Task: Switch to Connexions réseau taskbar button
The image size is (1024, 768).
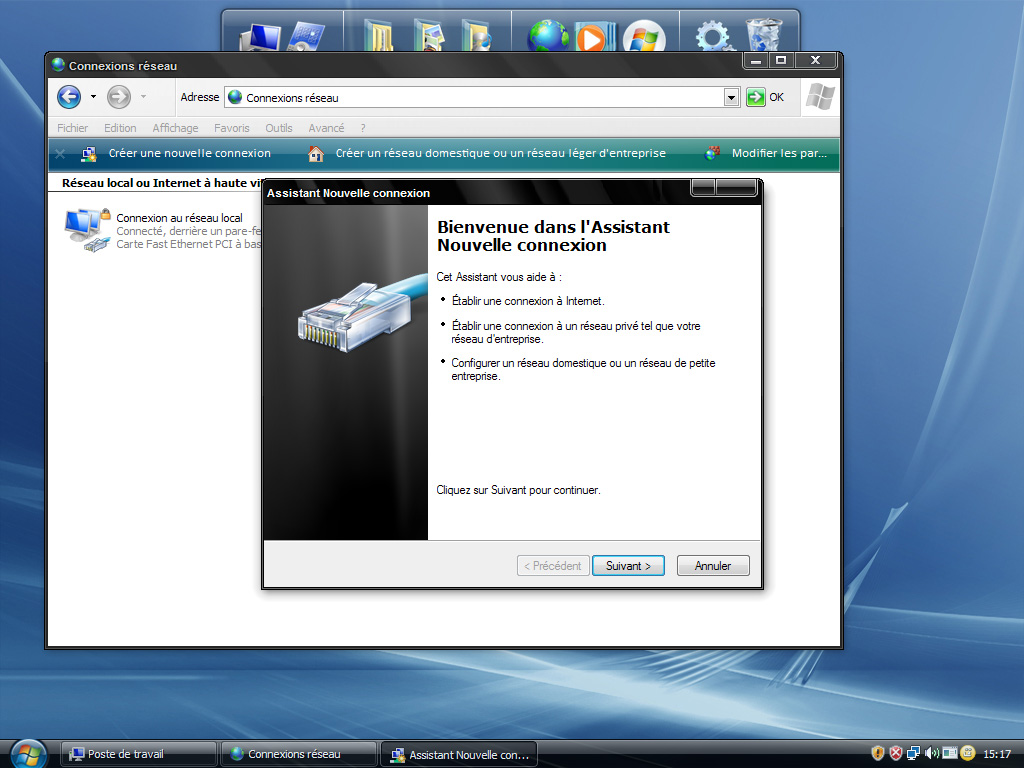Action: (299, 754)
